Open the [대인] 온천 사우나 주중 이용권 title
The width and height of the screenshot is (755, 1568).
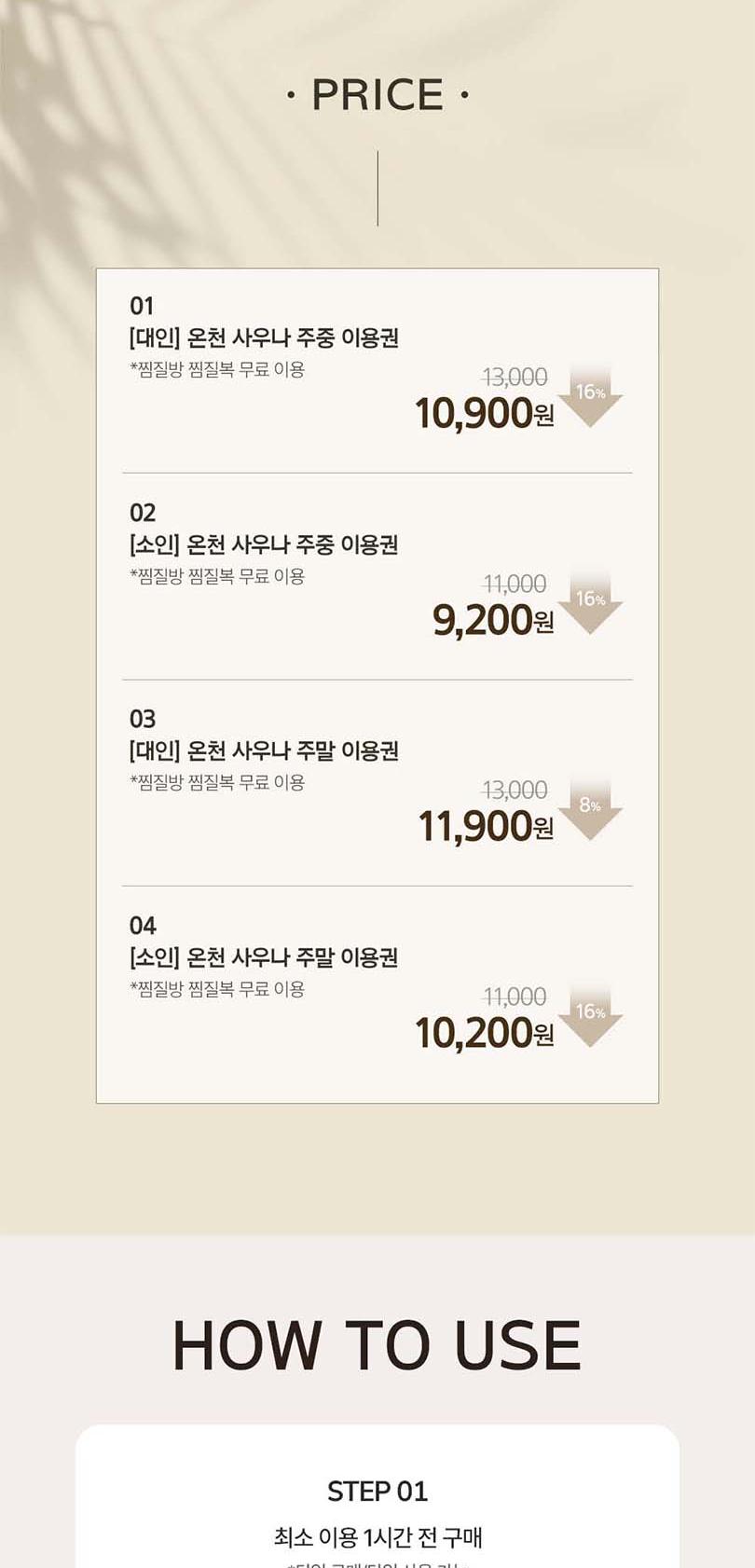pyautogui.click(x=264, y=337)
